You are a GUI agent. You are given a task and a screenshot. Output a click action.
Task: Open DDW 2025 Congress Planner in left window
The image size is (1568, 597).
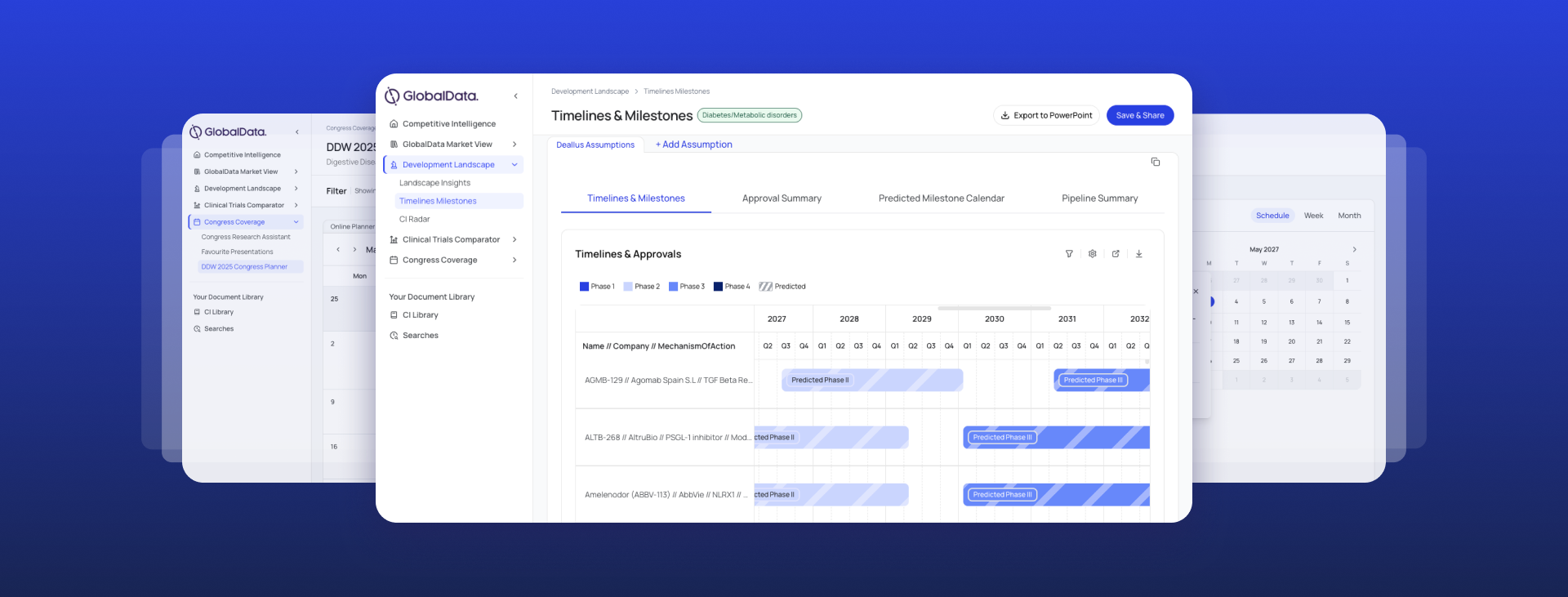(250, 267)
